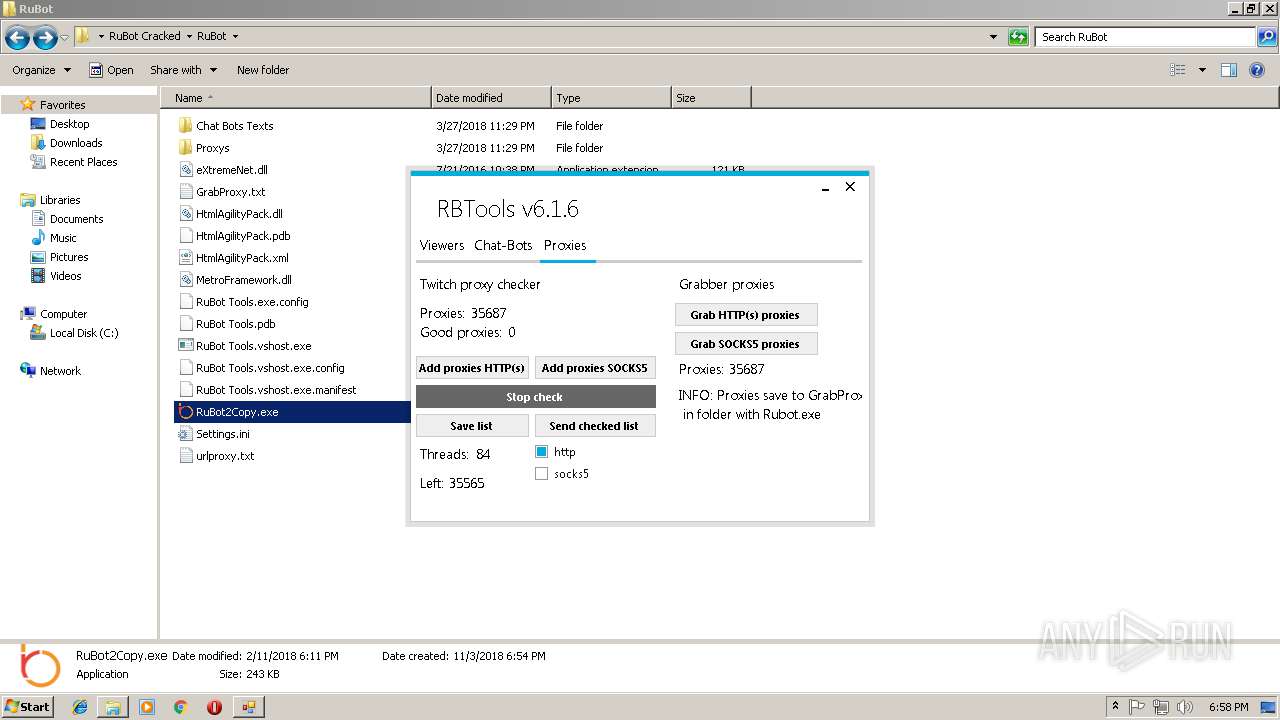1280x720 pixels.
Task: Select RuBot Tools.vshost.exe icon
Action: [x=185, y=346]
